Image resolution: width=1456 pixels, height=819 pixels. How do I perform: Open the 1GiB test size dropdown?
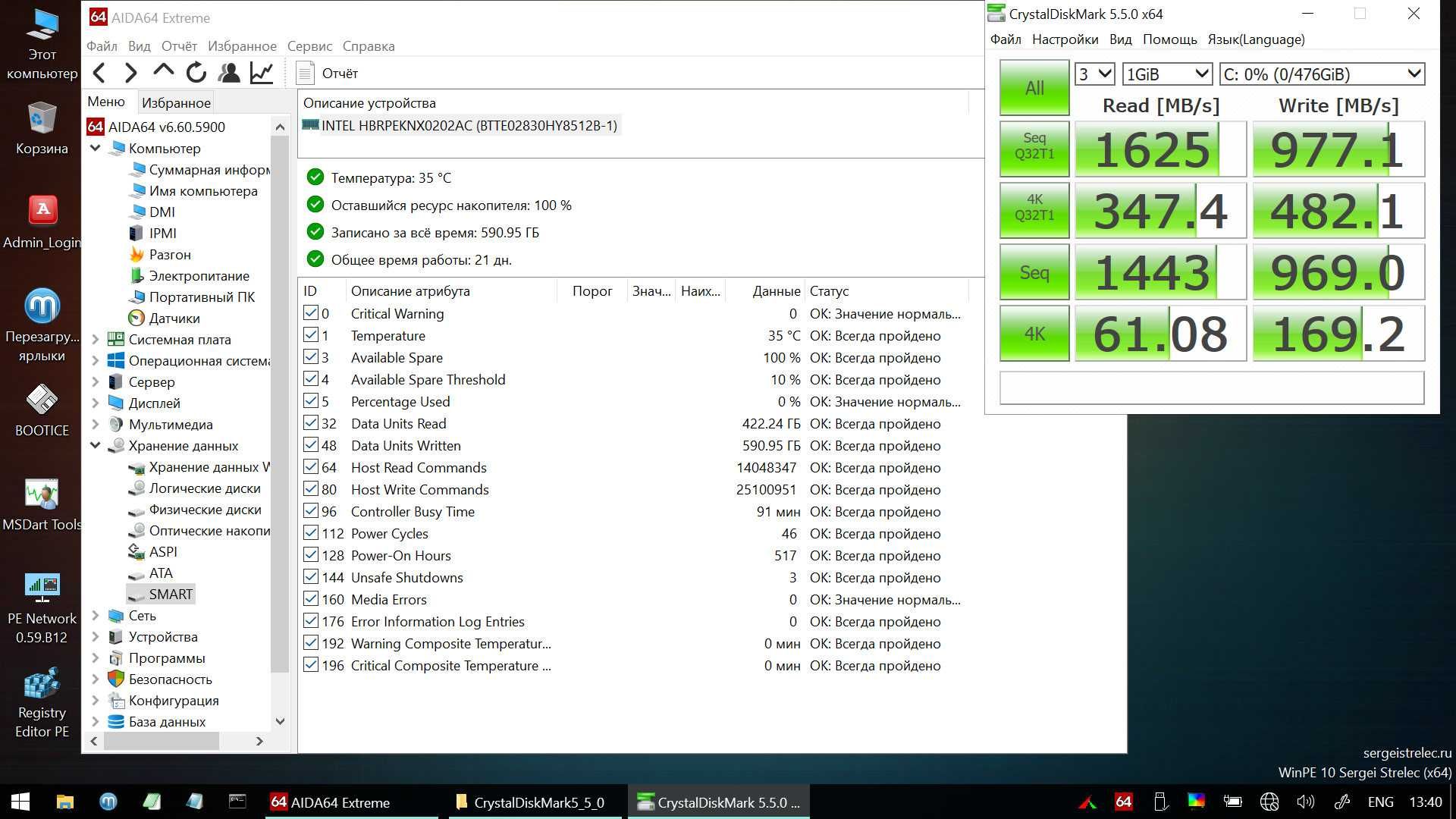coord(1167,74)
